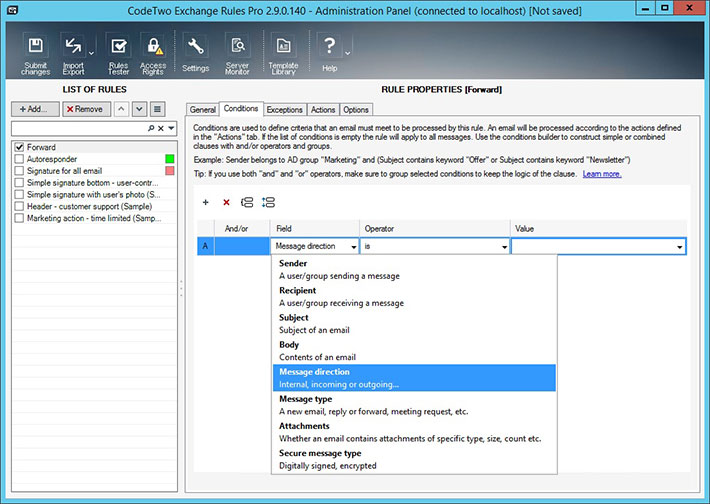Viewport: 710px width, 504px height.
Task: Clear the rules search field
Action: click(161, 128)
